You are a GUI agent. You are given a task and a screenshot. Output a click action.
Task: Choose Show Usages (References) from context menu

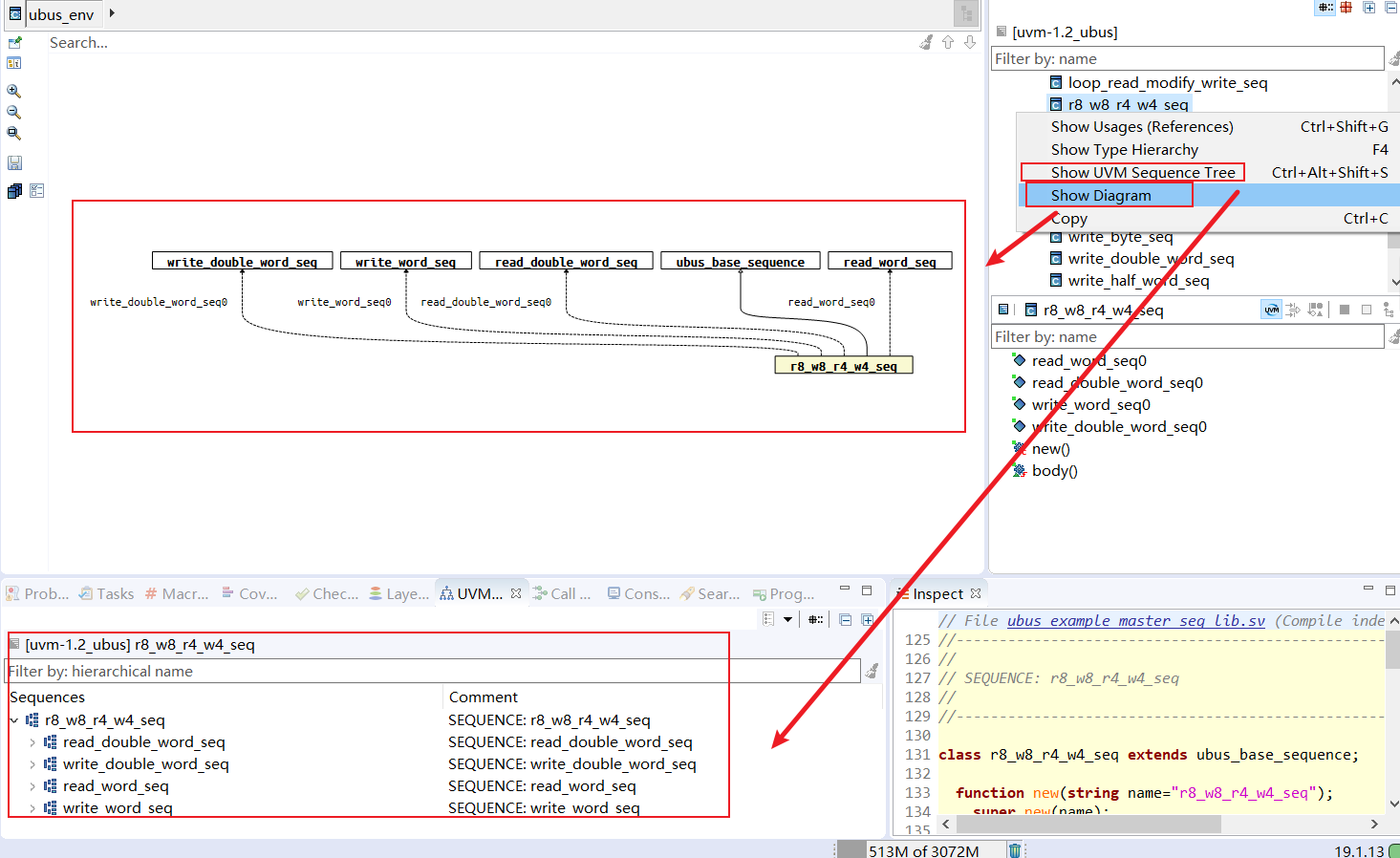[1210, 127]
